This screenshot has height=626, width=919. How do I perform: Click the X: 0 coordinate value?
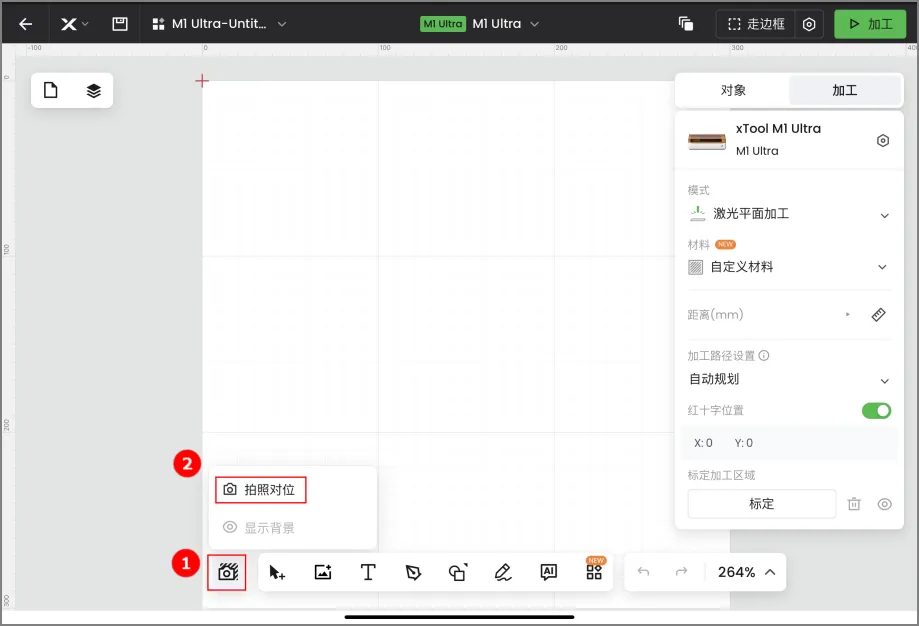tap(703, 443)
